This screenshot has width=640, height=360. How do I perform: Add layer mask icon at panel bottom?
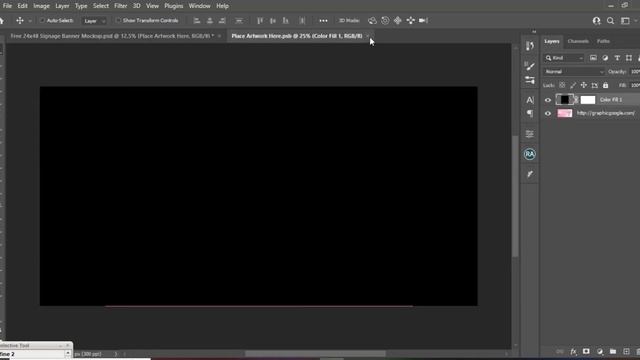(586, 351)
